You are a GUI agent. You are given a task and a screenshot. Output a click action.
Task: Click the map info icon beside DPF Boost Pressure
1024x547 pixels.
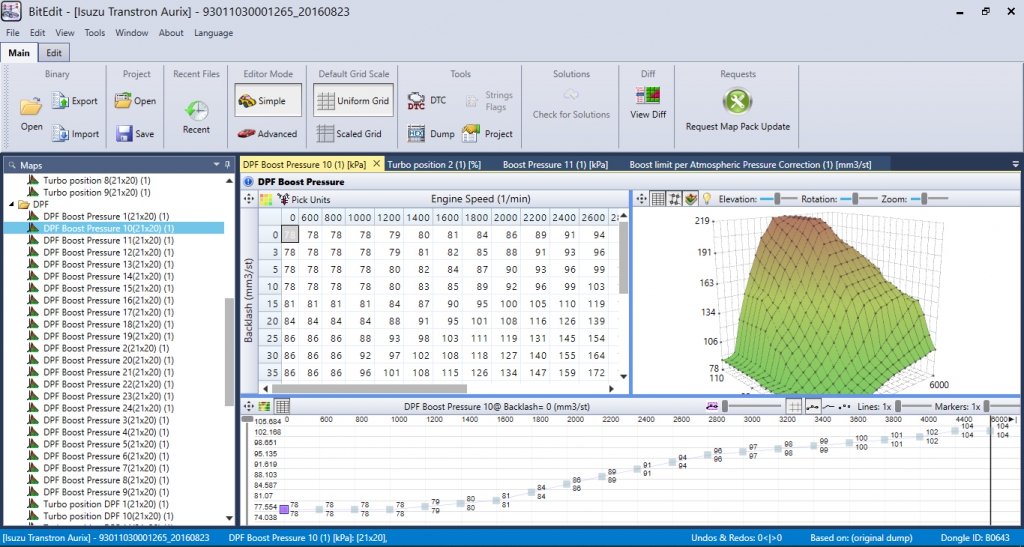click(249, 181)
